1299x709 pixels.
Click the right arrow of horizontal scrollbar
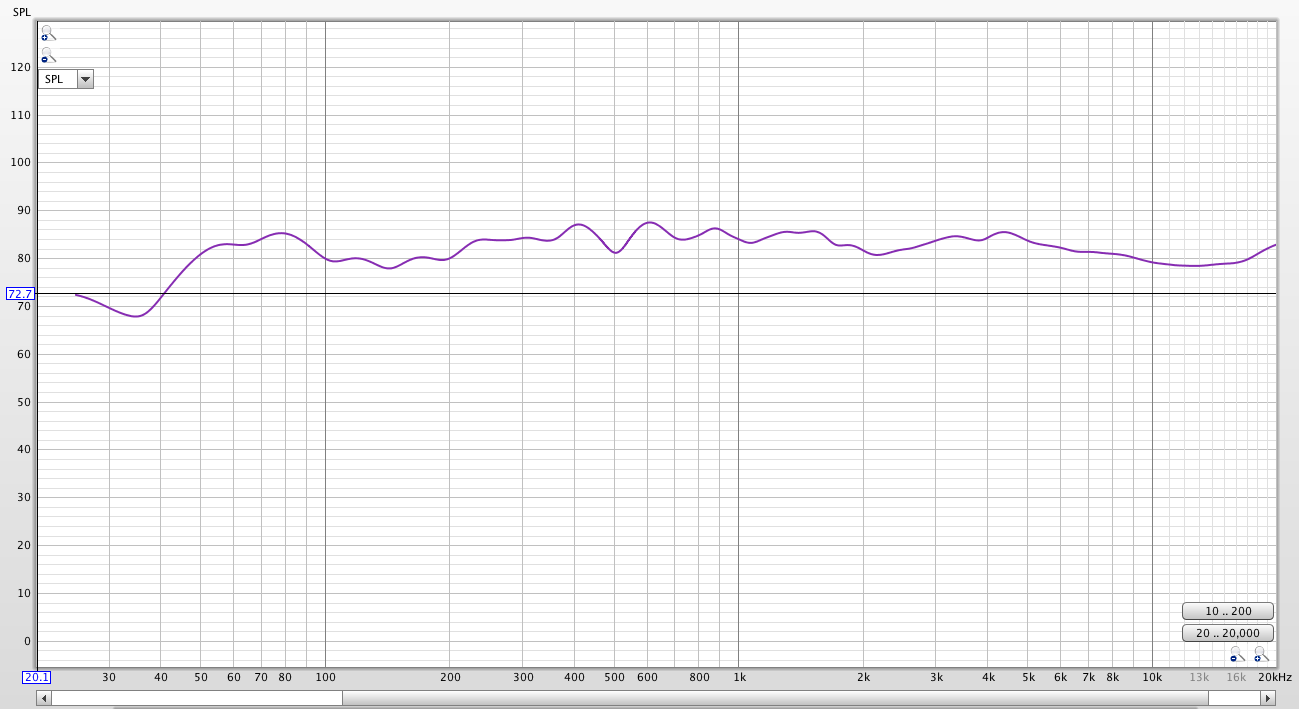(1269, 698)
